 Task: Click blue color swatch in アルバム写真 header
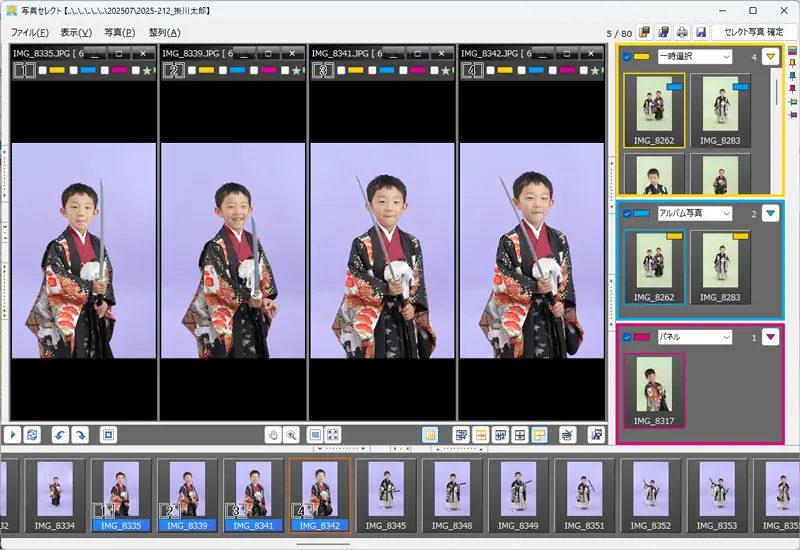point(641,213)
